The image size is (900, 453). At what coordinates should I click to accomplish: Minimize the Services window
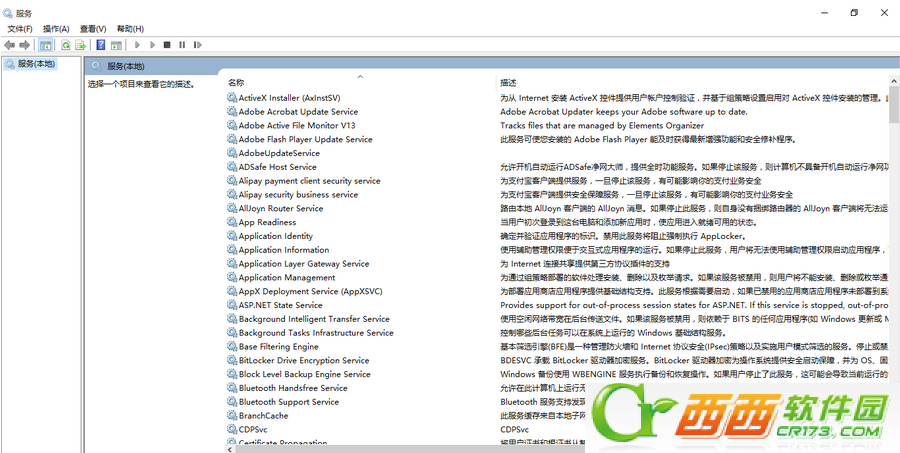(825, 13)
